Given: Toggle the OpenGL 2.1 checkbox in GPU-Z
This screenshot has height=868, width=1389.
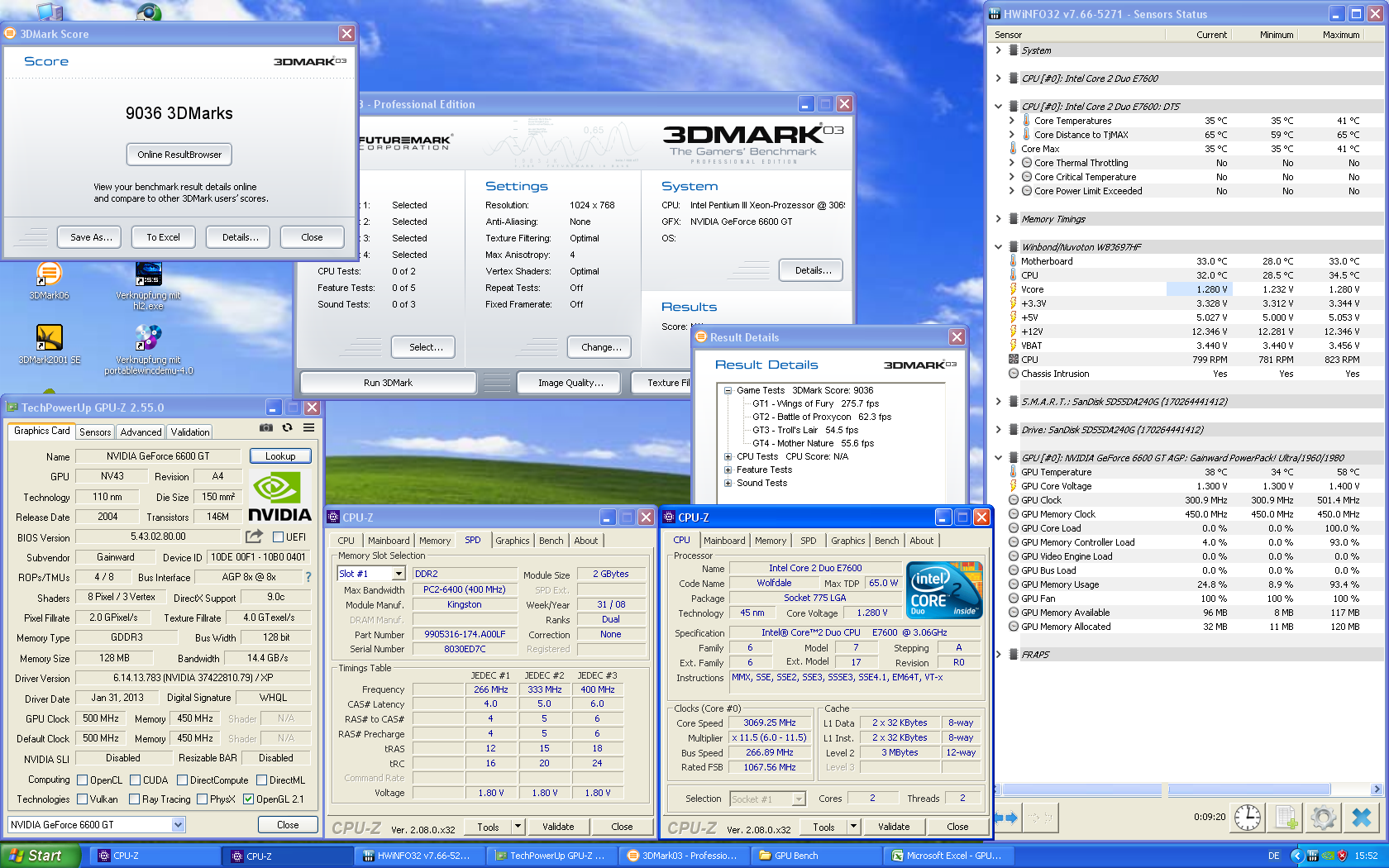Looking at the screenshot, I should [249, 799].
